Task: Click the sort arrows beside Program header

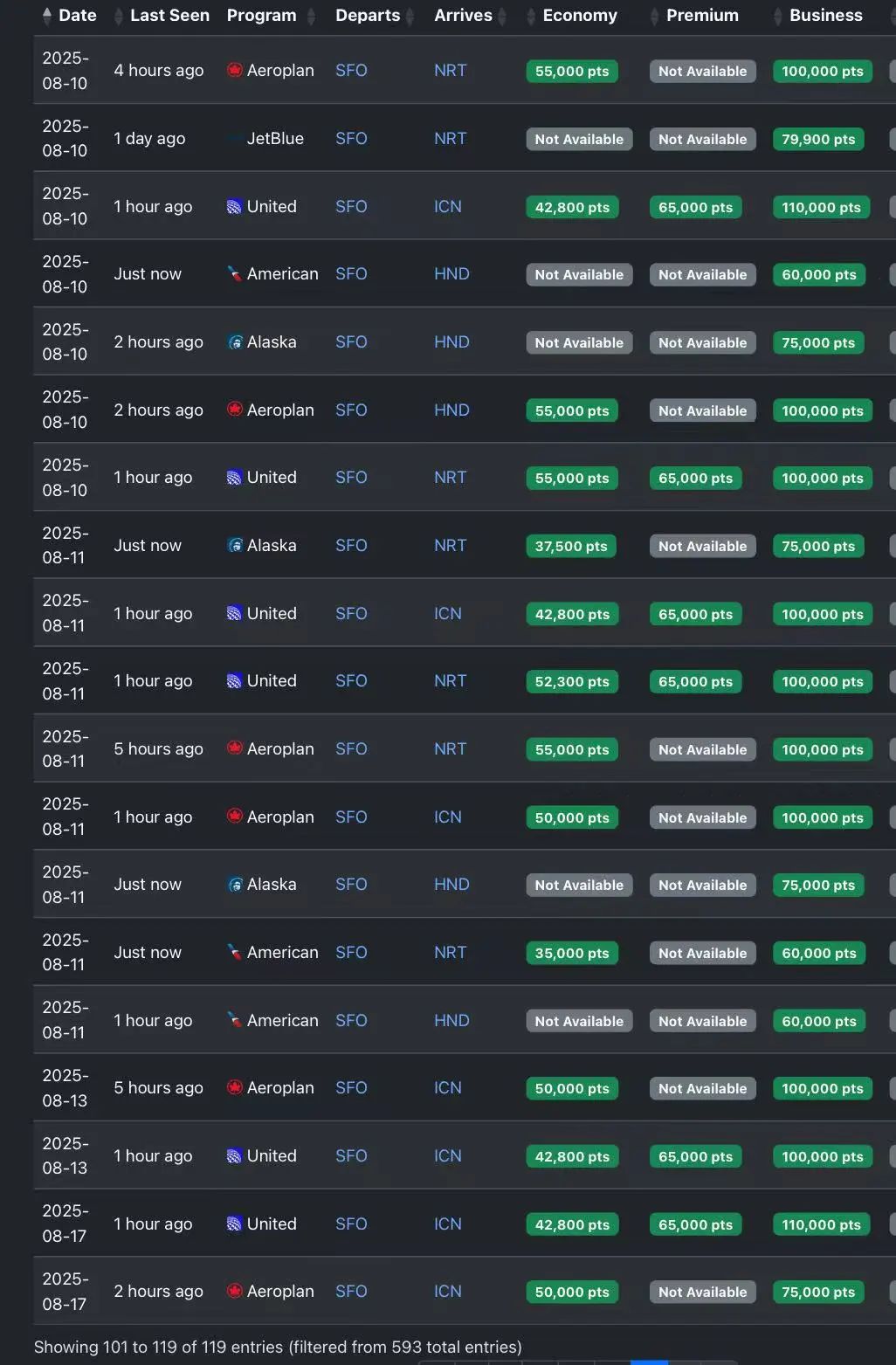Action: pyautogui.click(x=311, y=16)
